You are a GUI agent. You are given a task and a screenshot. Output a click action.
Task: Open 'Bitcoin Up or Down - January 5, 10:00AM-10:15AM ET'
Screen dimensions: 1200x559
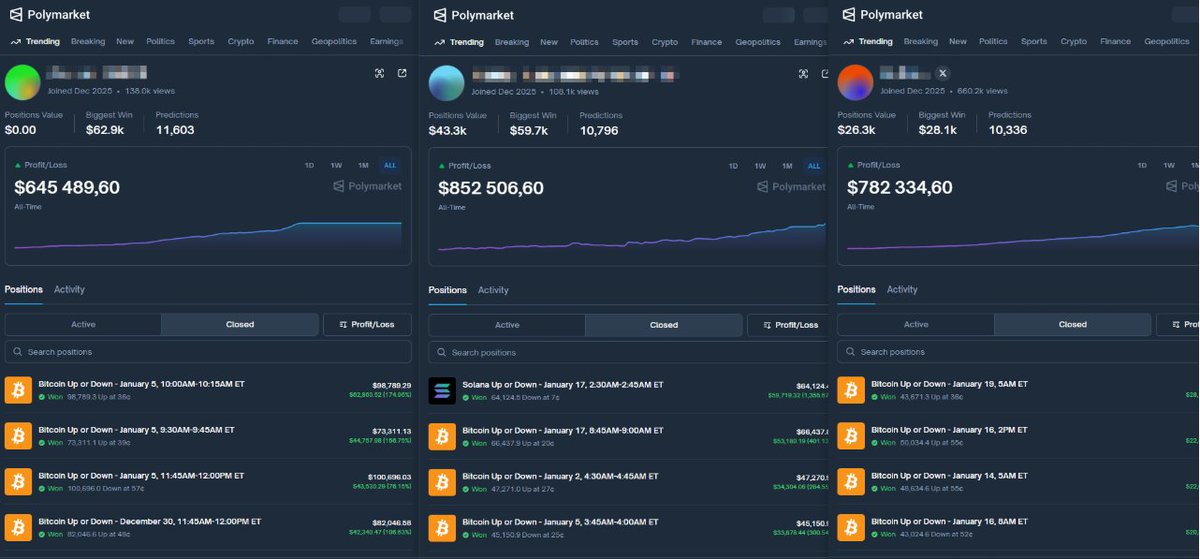coord(141,384)
